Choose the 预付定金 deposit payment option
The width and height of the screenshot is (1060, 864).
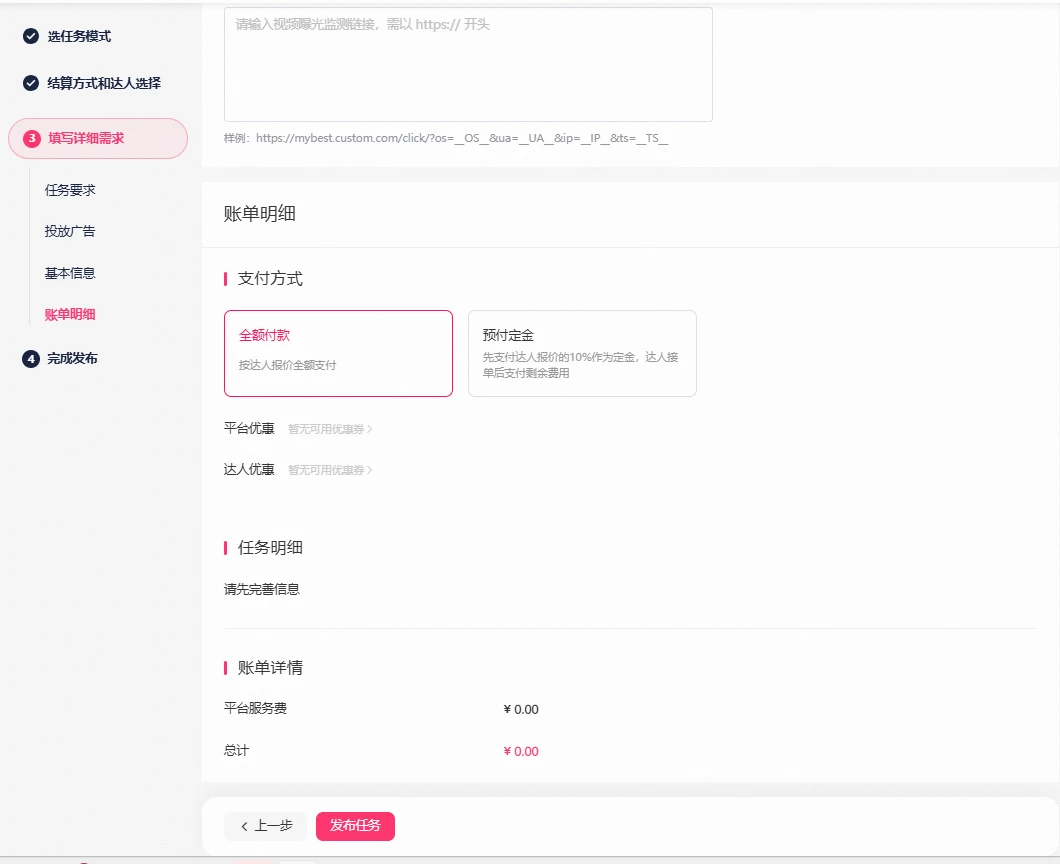pos(582,353)
